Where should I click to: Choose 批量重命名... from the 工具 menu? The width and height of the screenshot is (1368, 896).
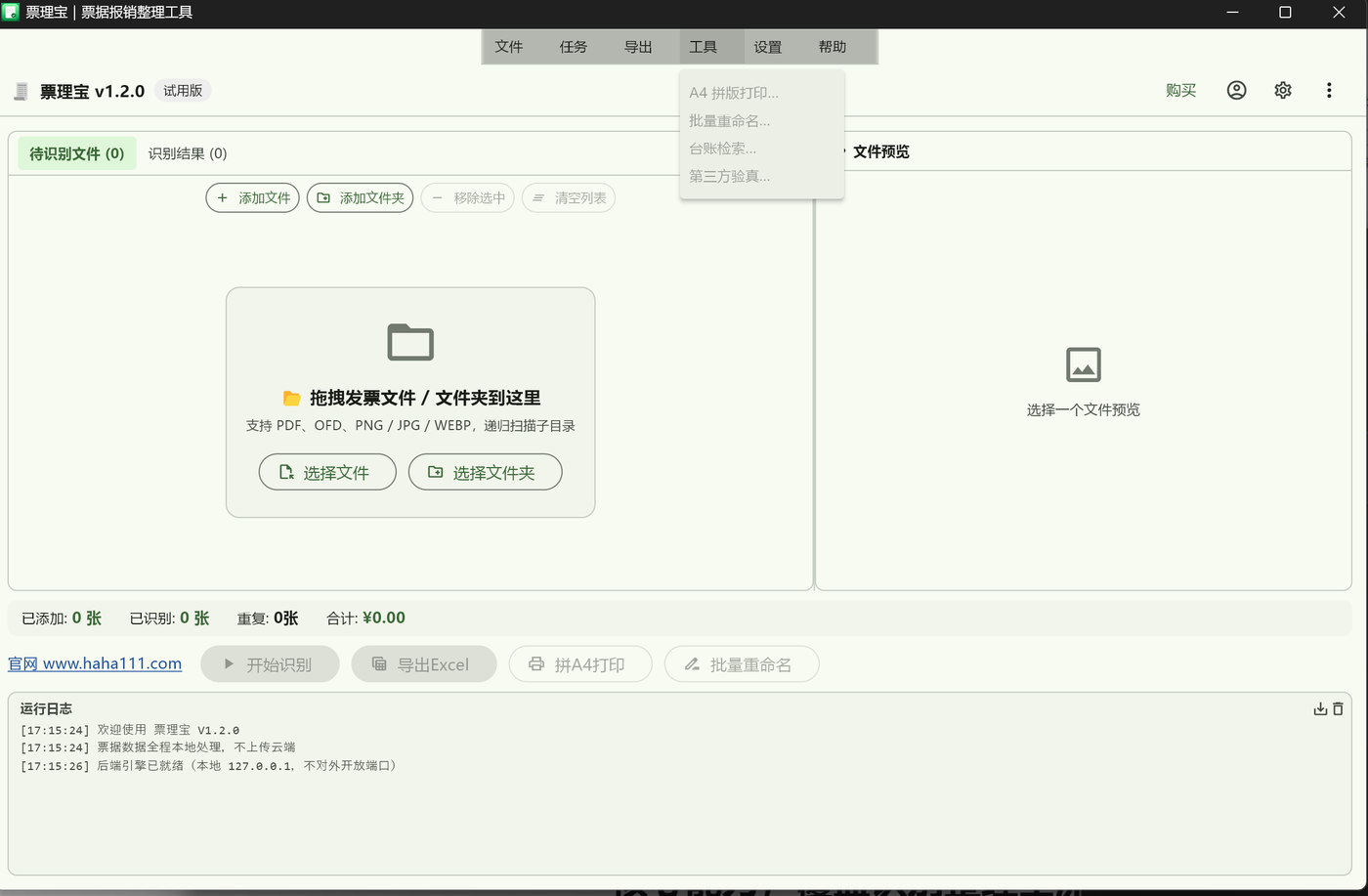coord(762,121)
